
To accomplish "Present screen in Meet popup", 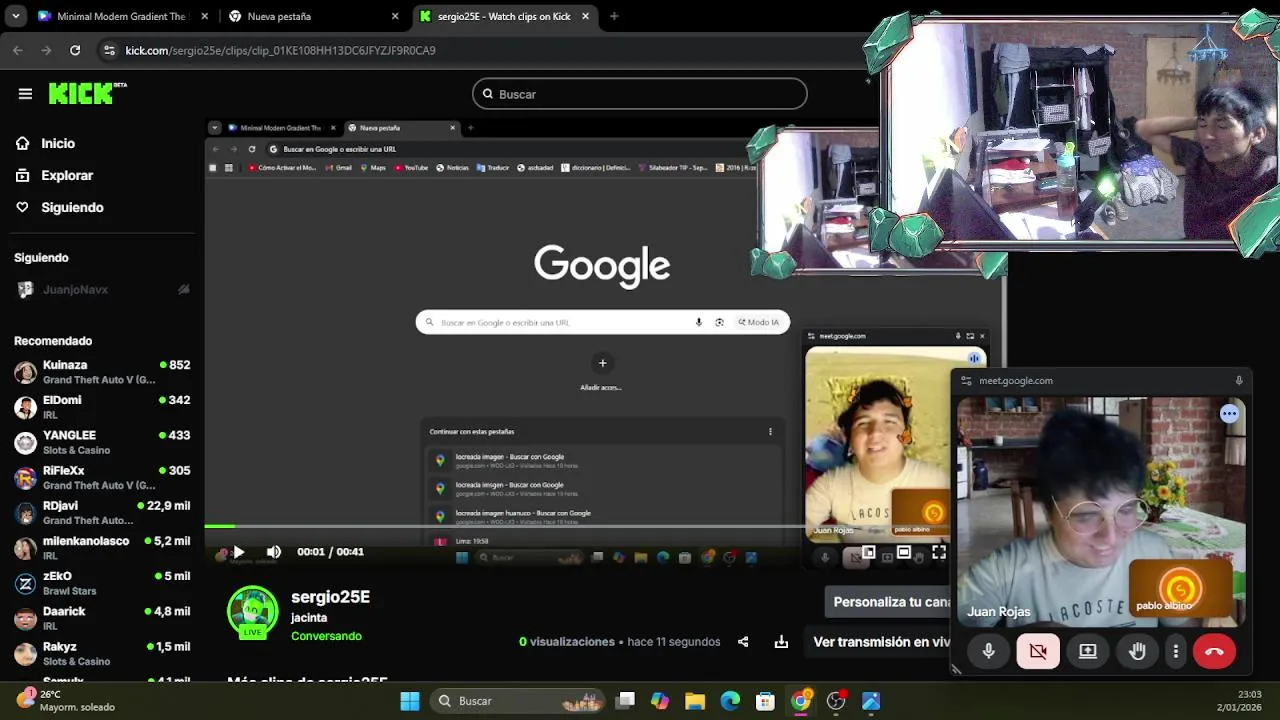I will 1088,651.
